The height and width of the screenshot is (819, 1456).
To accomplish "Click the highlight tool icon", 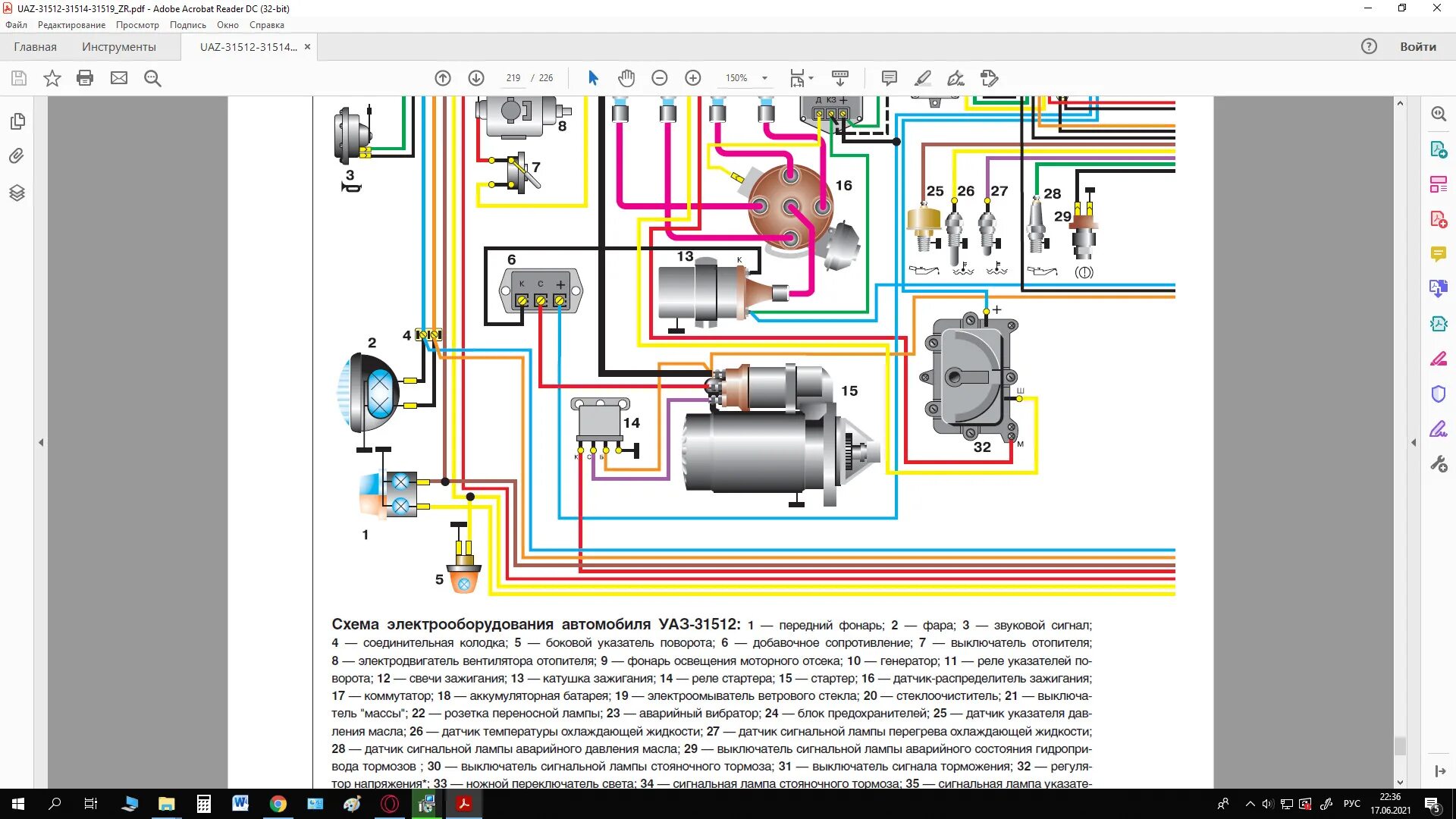I will 922,77.
